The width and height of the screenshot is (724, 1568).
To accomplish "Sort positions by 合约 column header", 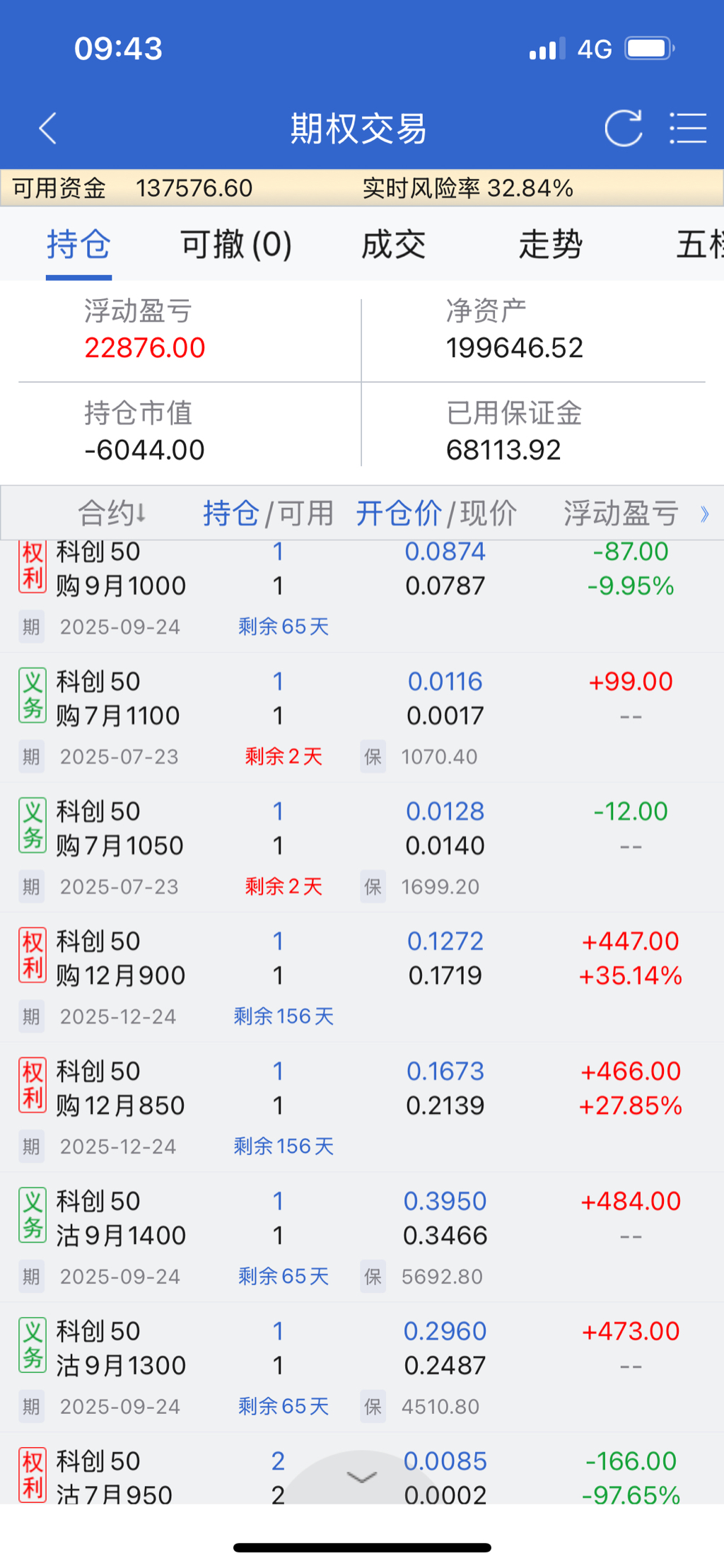I will pos(112,513).
